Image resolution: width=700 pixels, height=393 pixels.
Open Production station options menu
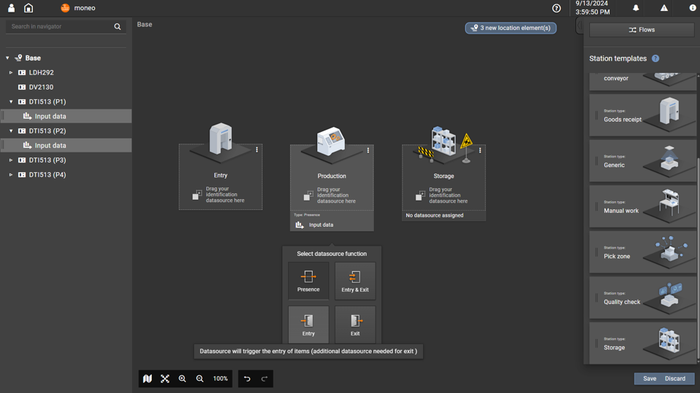(x=368, y=151)
